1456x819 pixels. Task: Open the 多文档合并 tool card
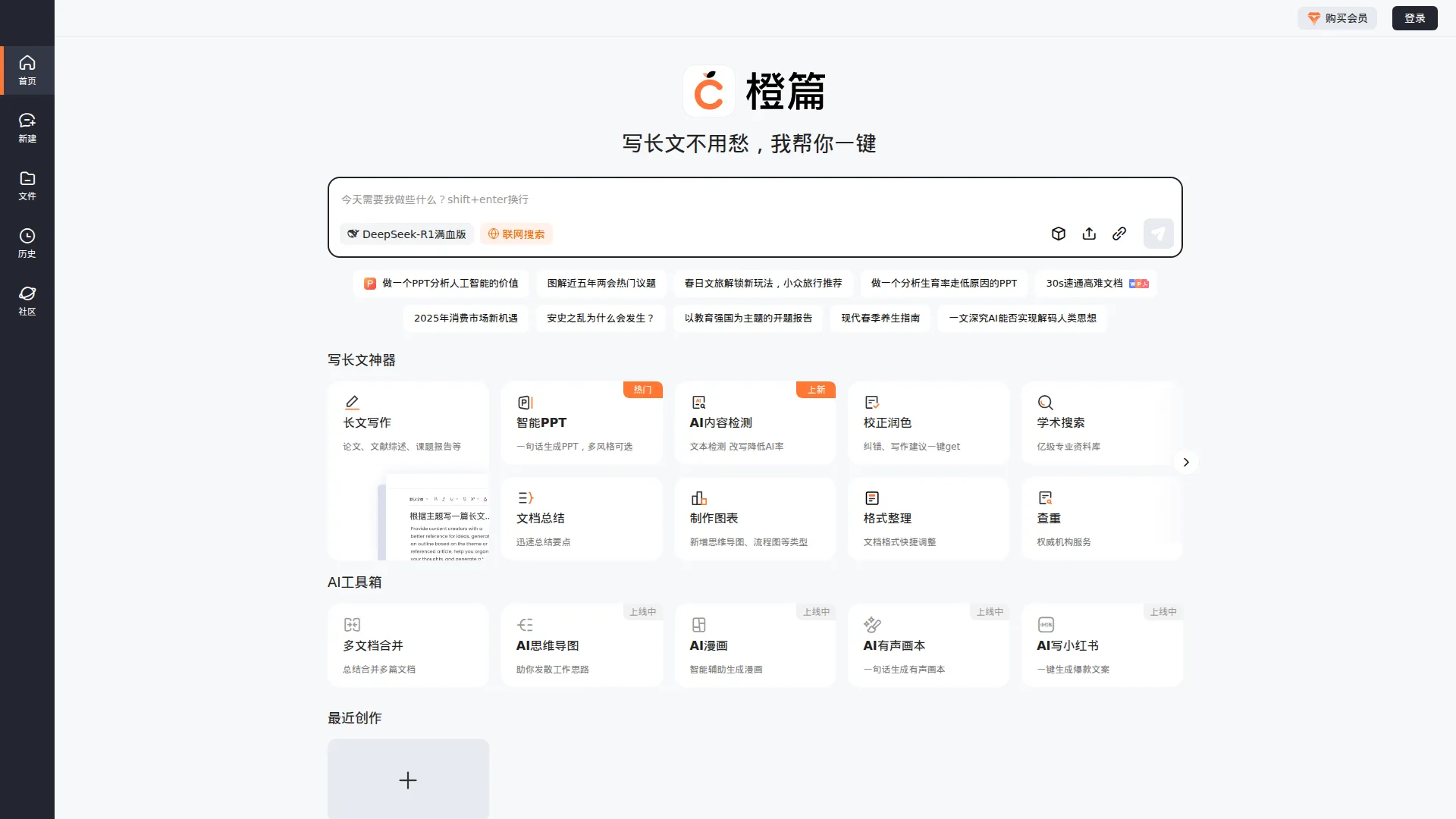(408, 645)
